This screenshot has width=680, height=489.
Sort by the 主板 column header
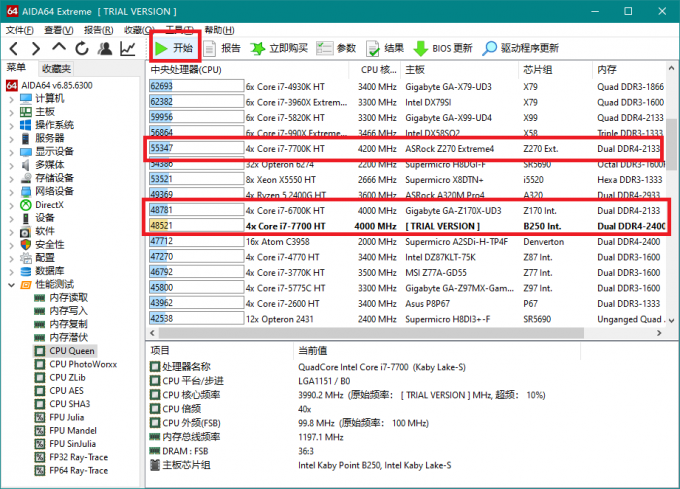(x=460, y=70)
